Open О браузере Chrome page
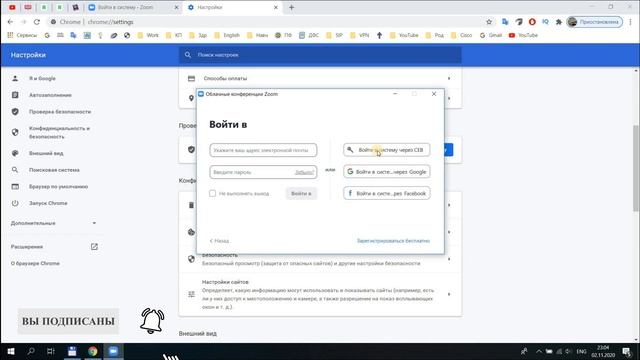 pyautogui.click(x=35, y=263)
